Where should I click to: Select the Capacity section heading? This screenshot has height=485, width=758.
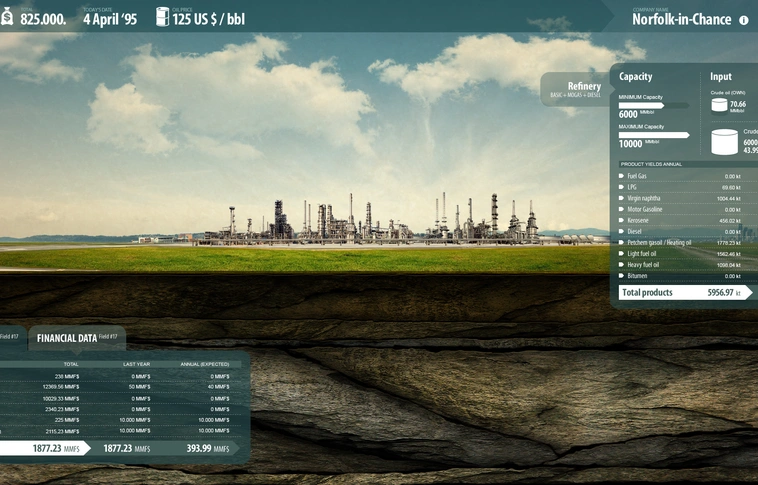pos(635,76)
